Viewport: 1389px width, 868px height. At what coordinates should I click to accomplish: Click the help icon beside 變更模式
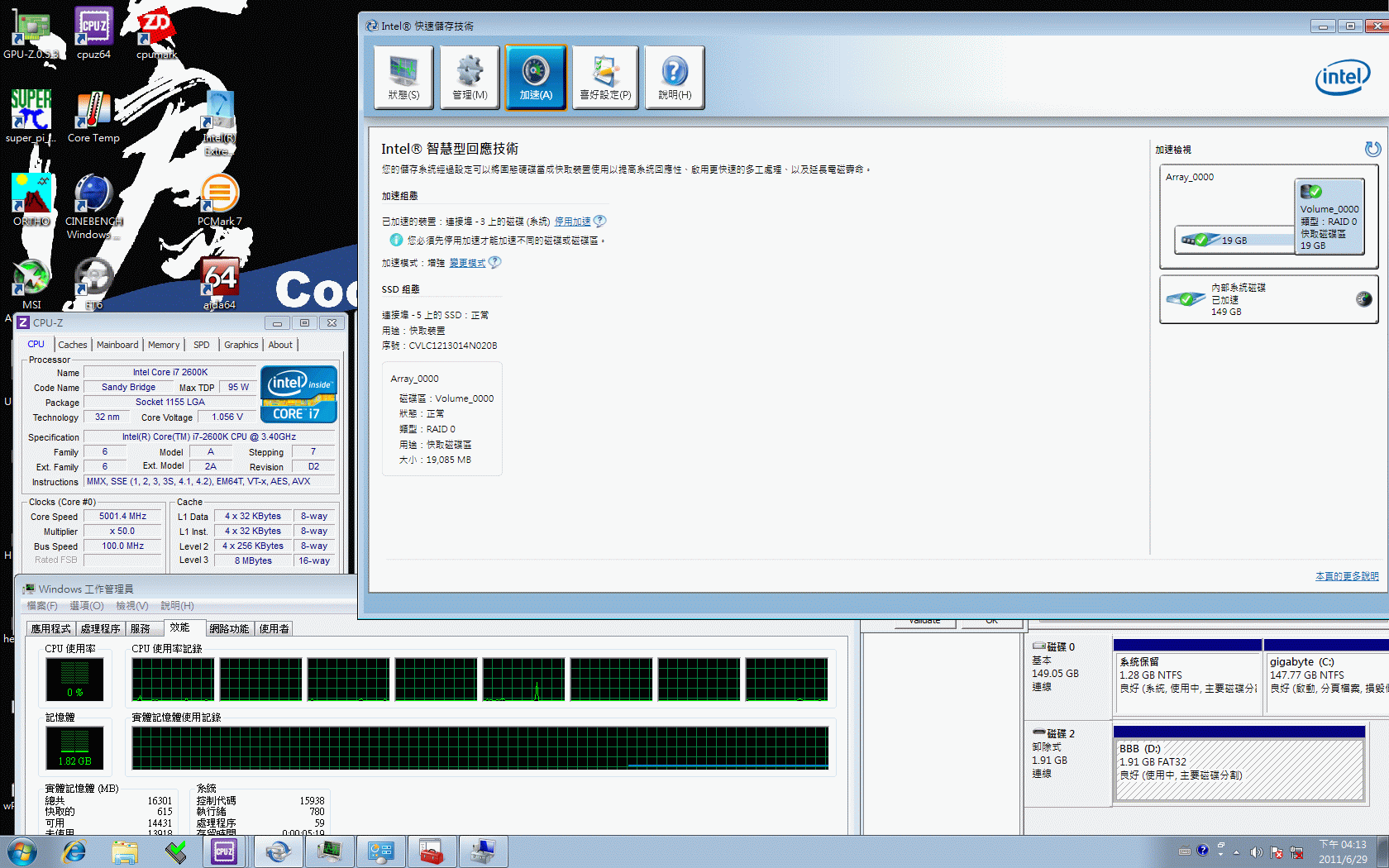[x=494, y=262]
